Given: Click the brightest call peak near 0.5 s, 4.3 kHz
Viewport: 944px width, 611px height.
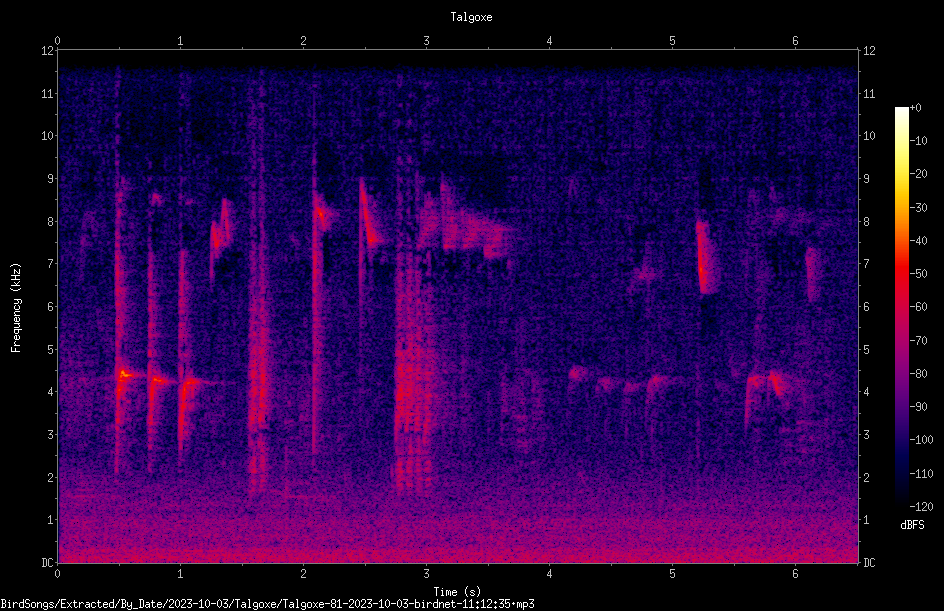Looking at the screenshot, I should tap(124, 375).
